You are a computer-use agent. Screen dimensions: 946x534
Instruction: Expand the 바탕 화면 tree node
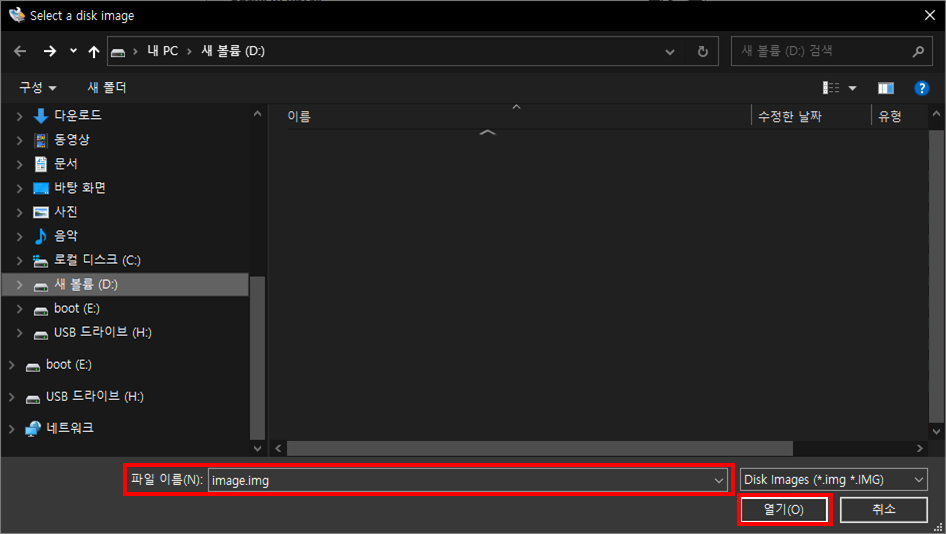point(19,189)
